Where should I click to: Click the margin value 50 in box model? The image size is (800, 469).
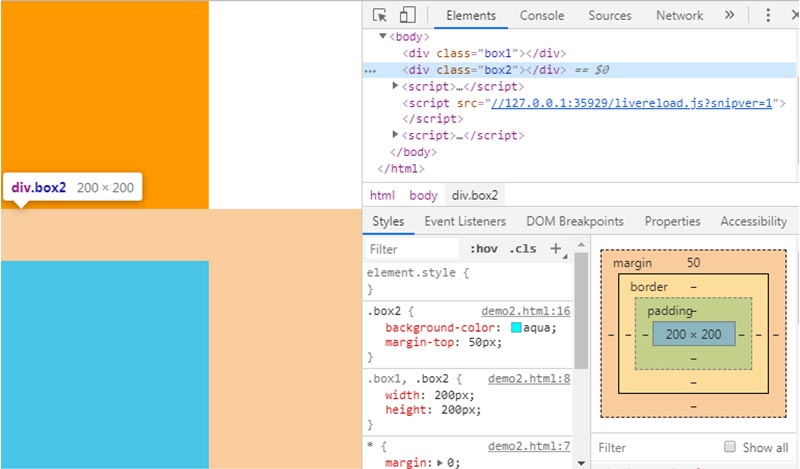coord(693,263)
